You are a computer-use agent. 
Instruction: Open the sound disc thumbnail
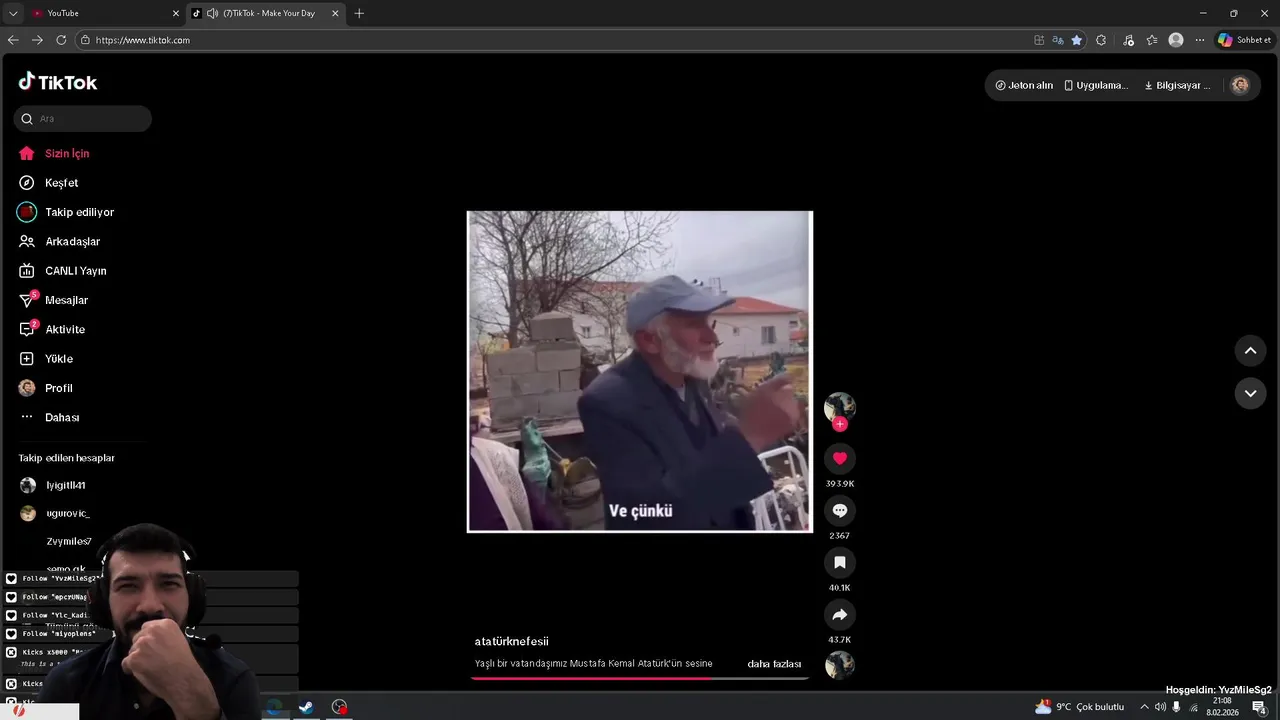840,665
